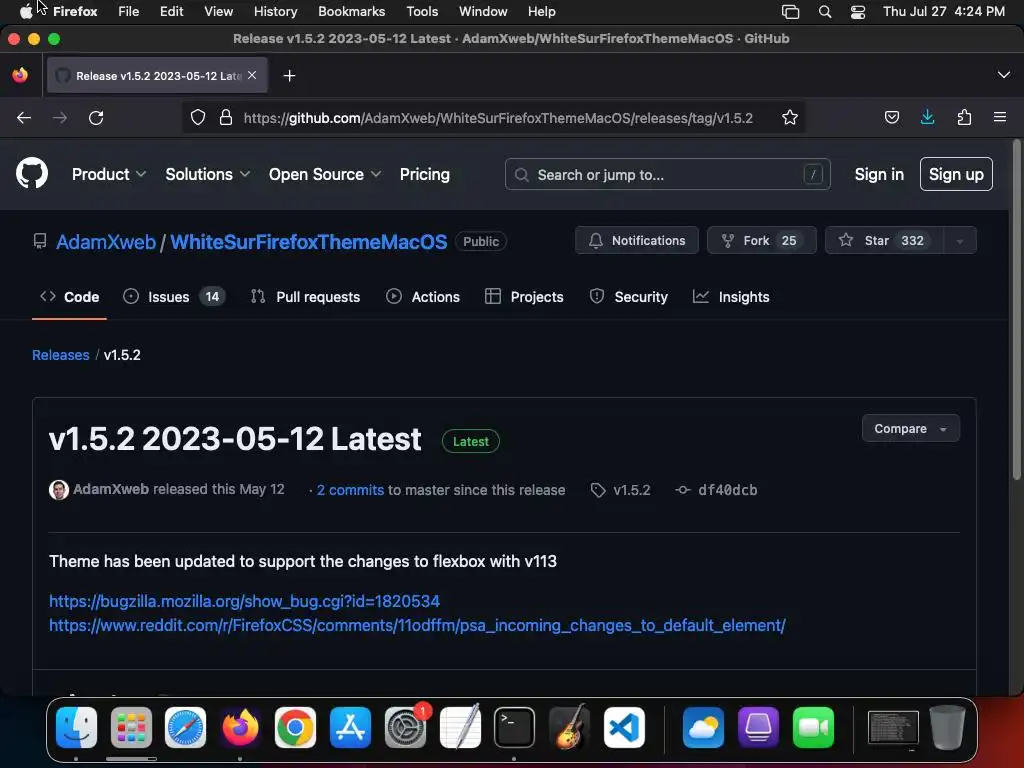
Task: Open the Tools menu in menu bar
Action: 422,11
